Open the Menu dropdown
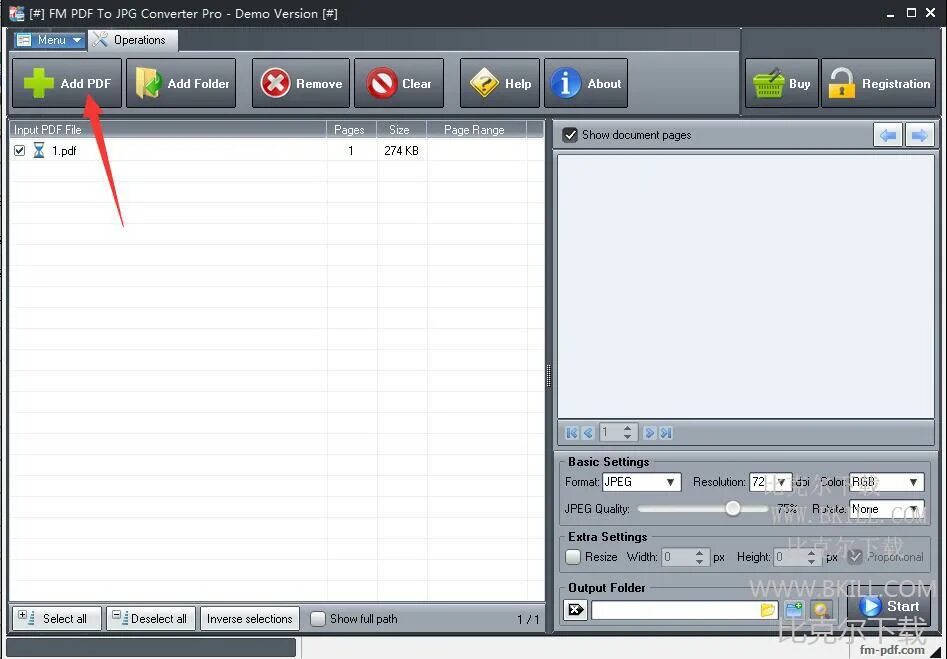 (x=50, y=40)
